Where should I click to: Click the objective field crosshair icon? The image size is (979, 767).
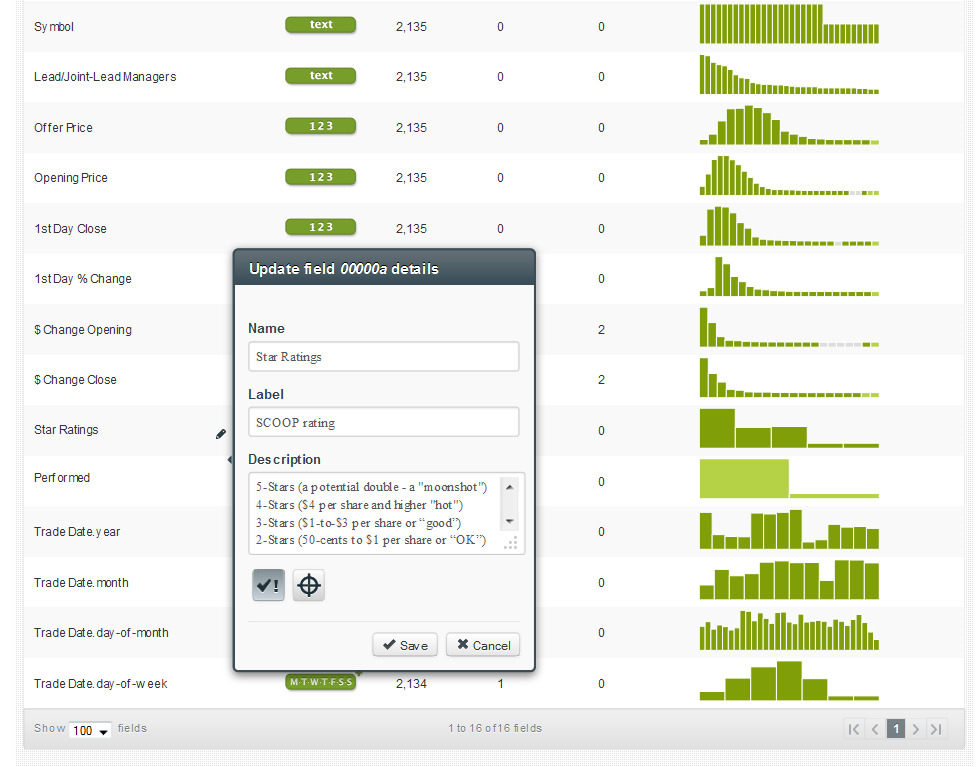pos(309,586)
